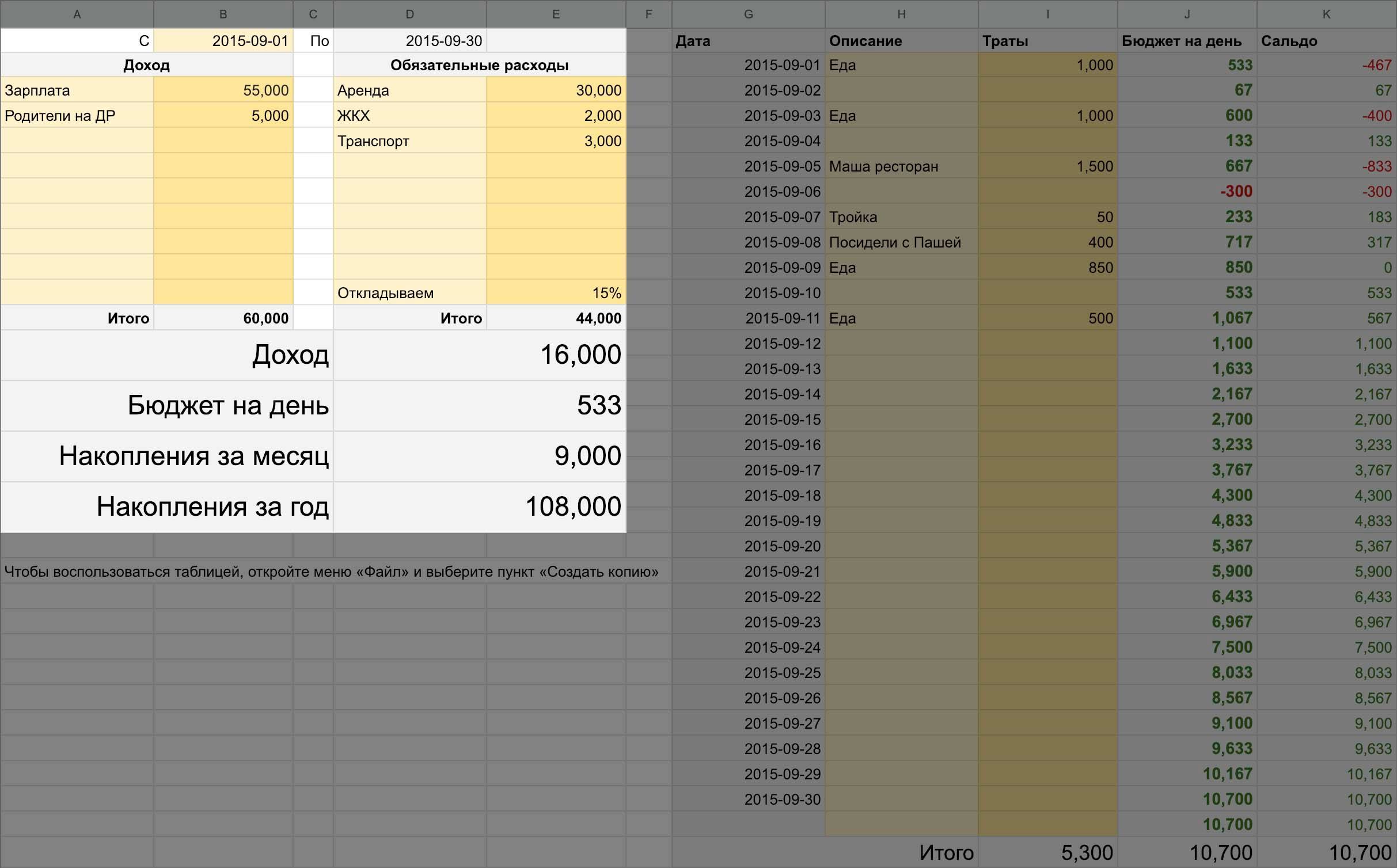The width and height of the screenshot is (1397, 868).
Task: Select the 850 spending cell
Action: click(1048, 268)
